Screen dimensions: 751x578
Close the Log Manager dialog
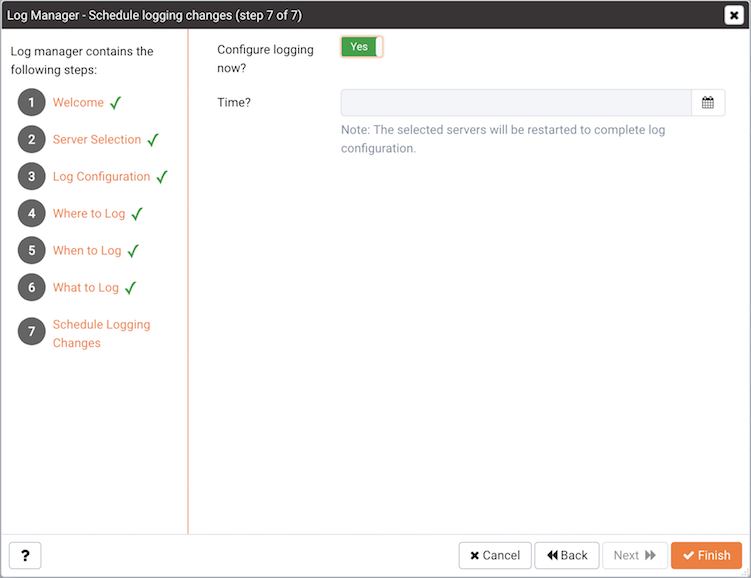pos(733,15)
